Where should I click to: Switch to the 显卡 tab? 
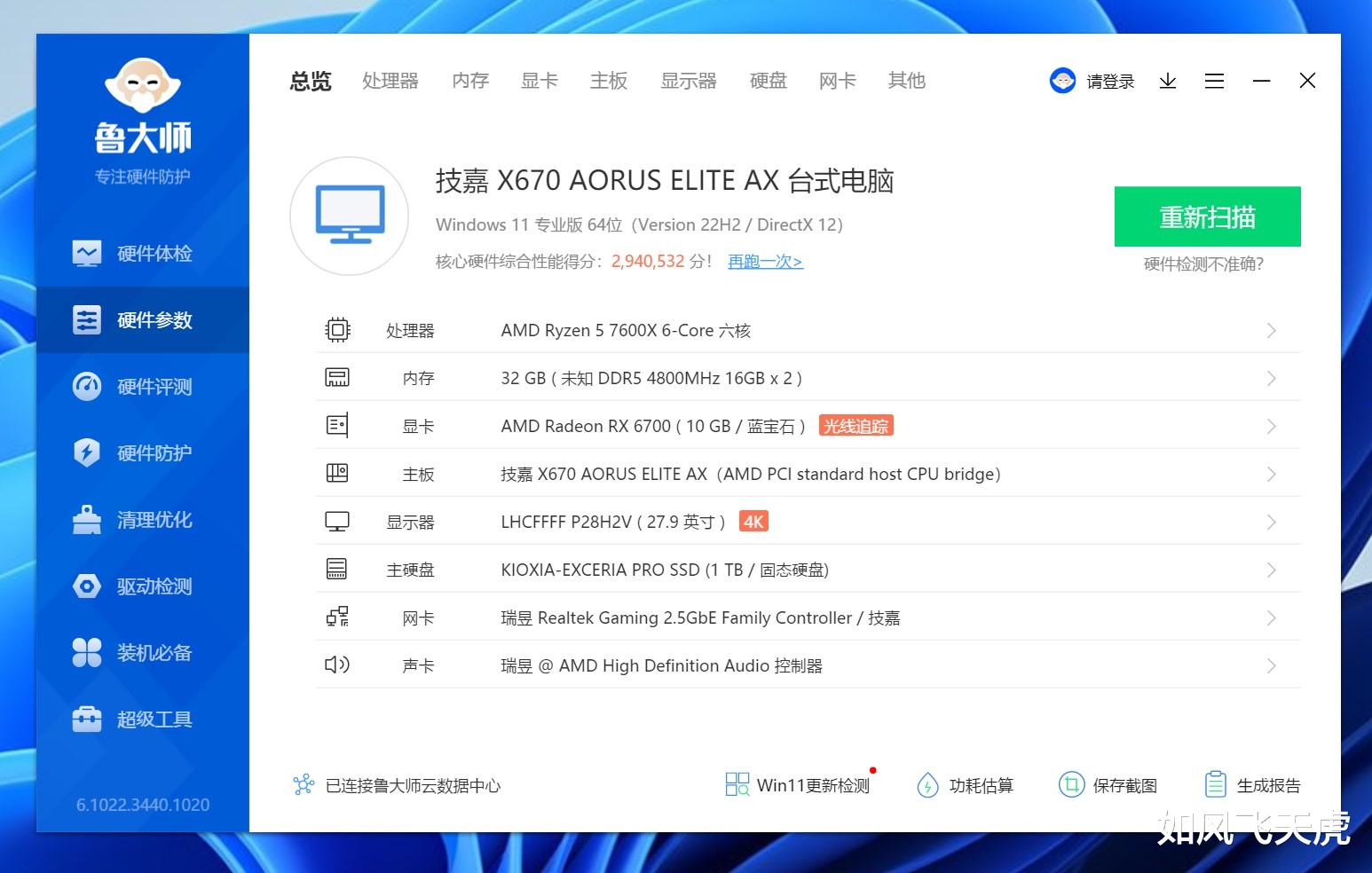coord(539,81)
